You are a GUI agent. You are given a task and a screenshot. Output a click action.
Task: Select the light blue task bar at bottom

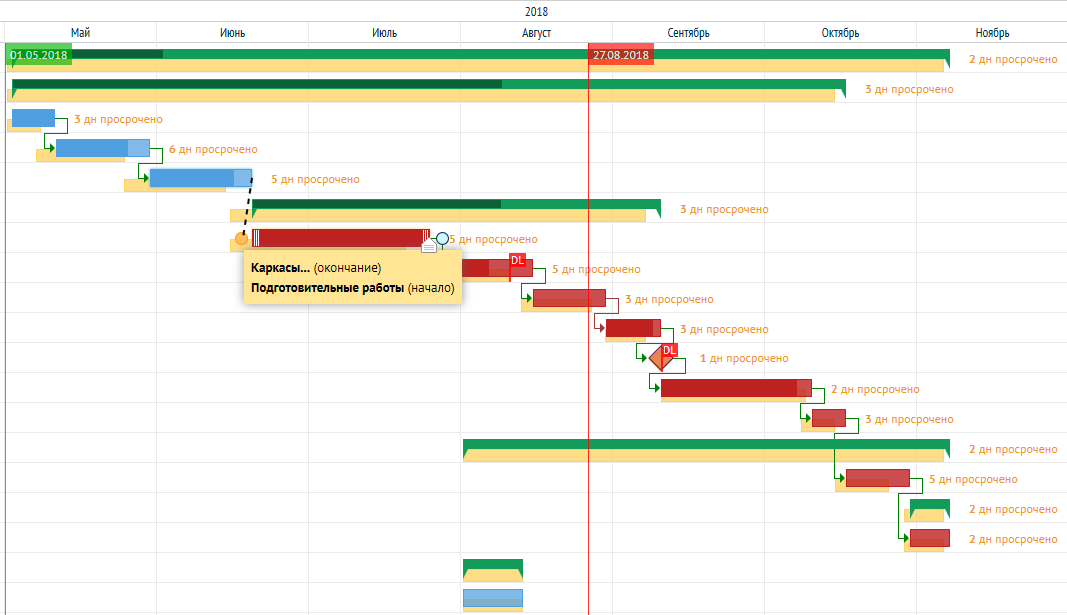coord(493,598)
